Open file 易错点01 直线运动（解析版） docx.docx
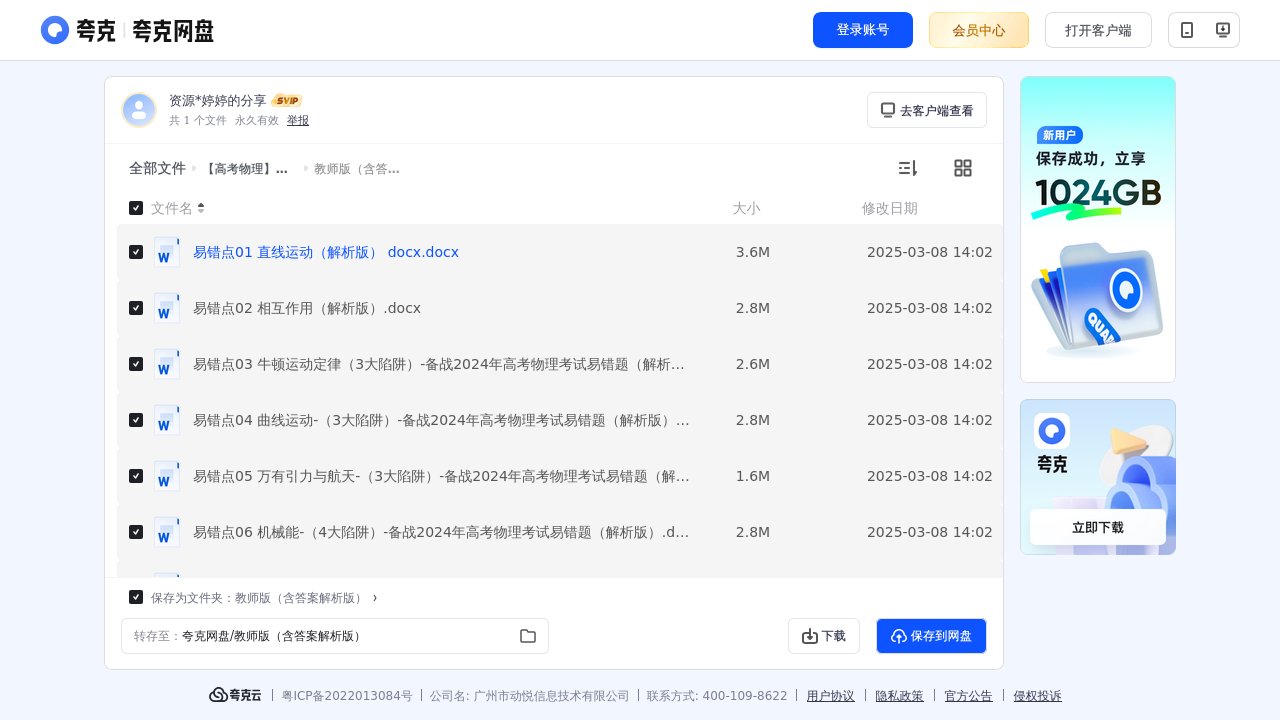The width and height of the screenshot is (1280, 720). click(x=326, y=252)
